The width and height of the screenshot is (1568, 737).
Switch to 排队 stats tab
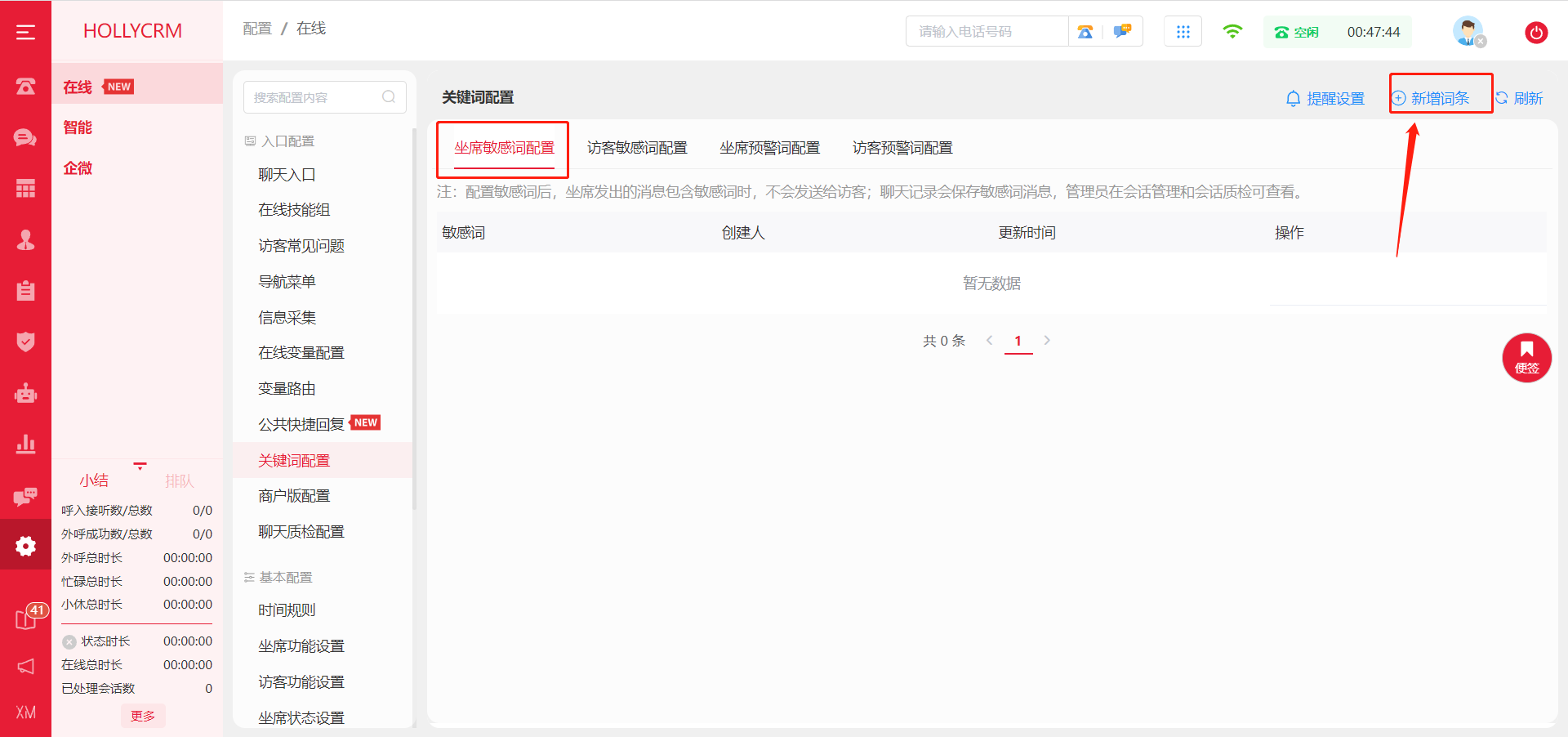click(180, 481)
